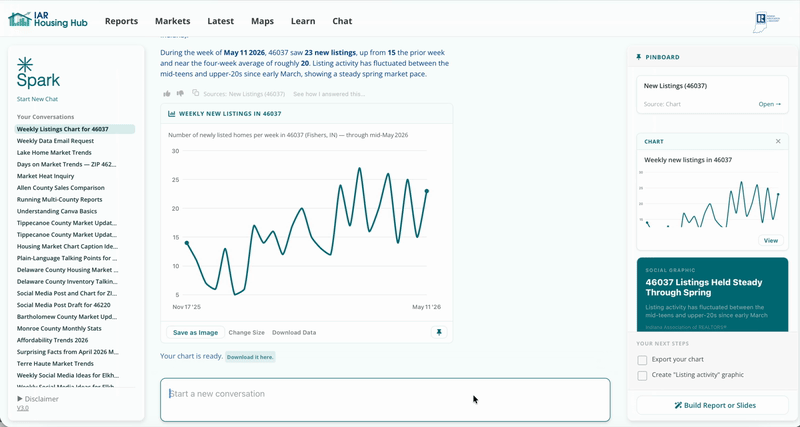Click the IAR Housing Hub logo
Screen dimensions: 800x427
[48, 20]
